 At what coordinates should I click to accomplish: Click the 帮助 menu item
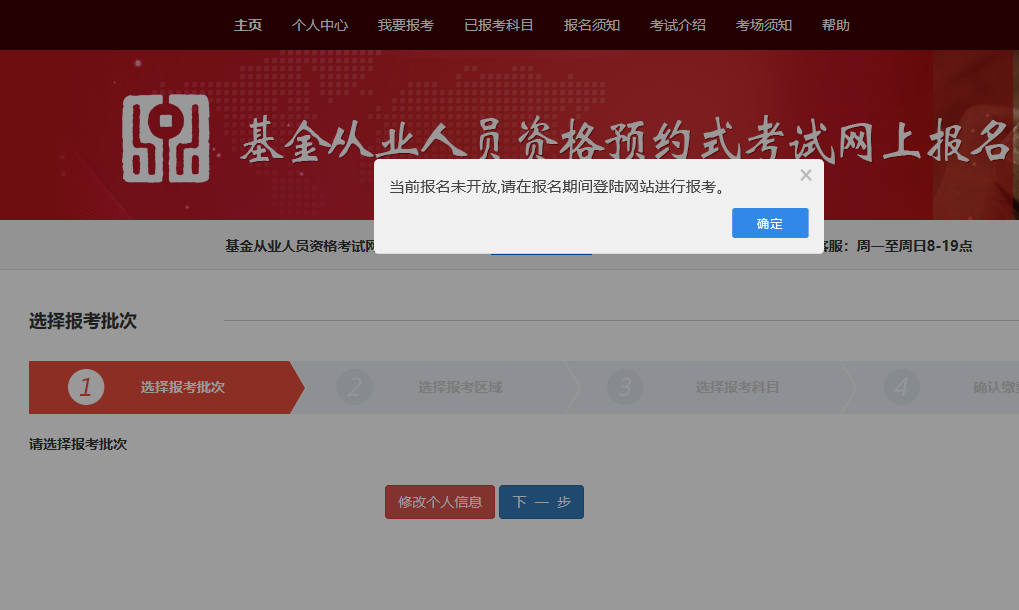click(835, 25)
